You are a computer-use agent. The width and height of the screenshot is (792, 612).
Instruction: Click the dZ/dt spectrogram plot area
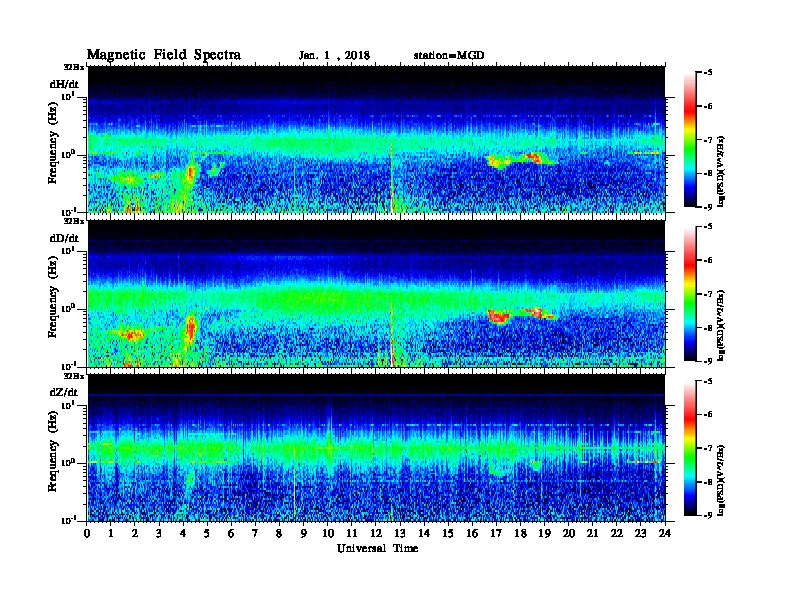tap(376, 448)
